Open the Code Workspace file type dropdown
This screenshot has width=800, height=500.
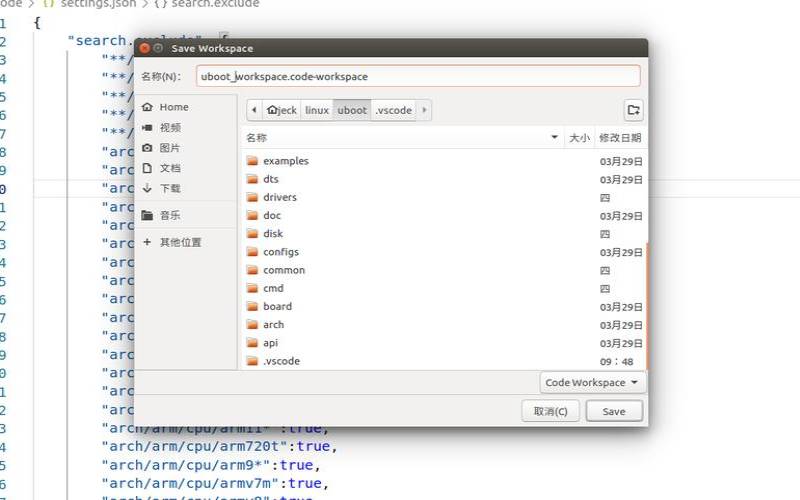tap(592, 383)
